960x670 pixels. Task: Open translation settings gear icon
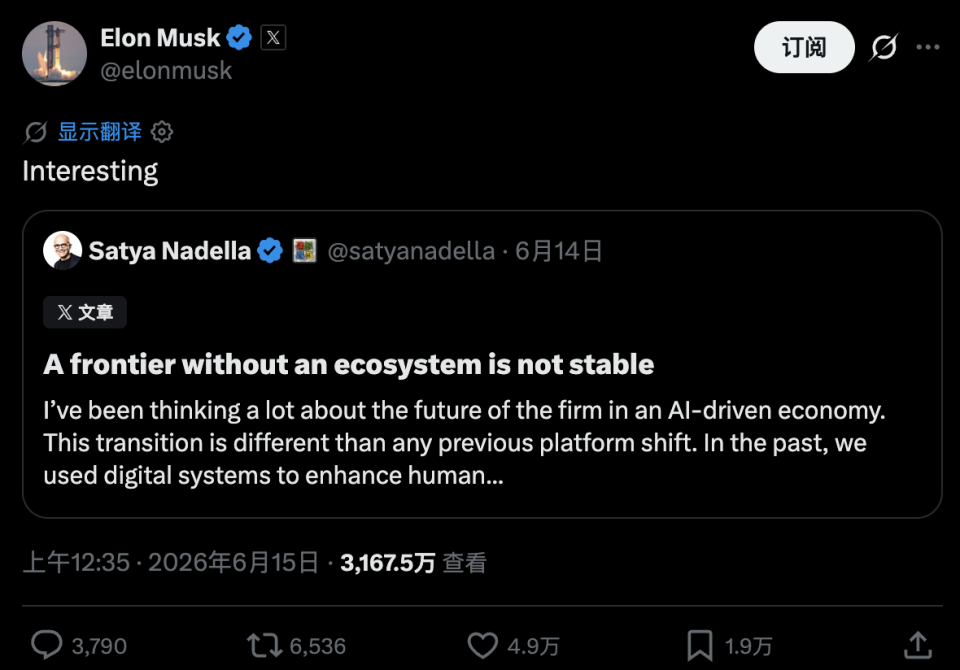pos(162,132)
